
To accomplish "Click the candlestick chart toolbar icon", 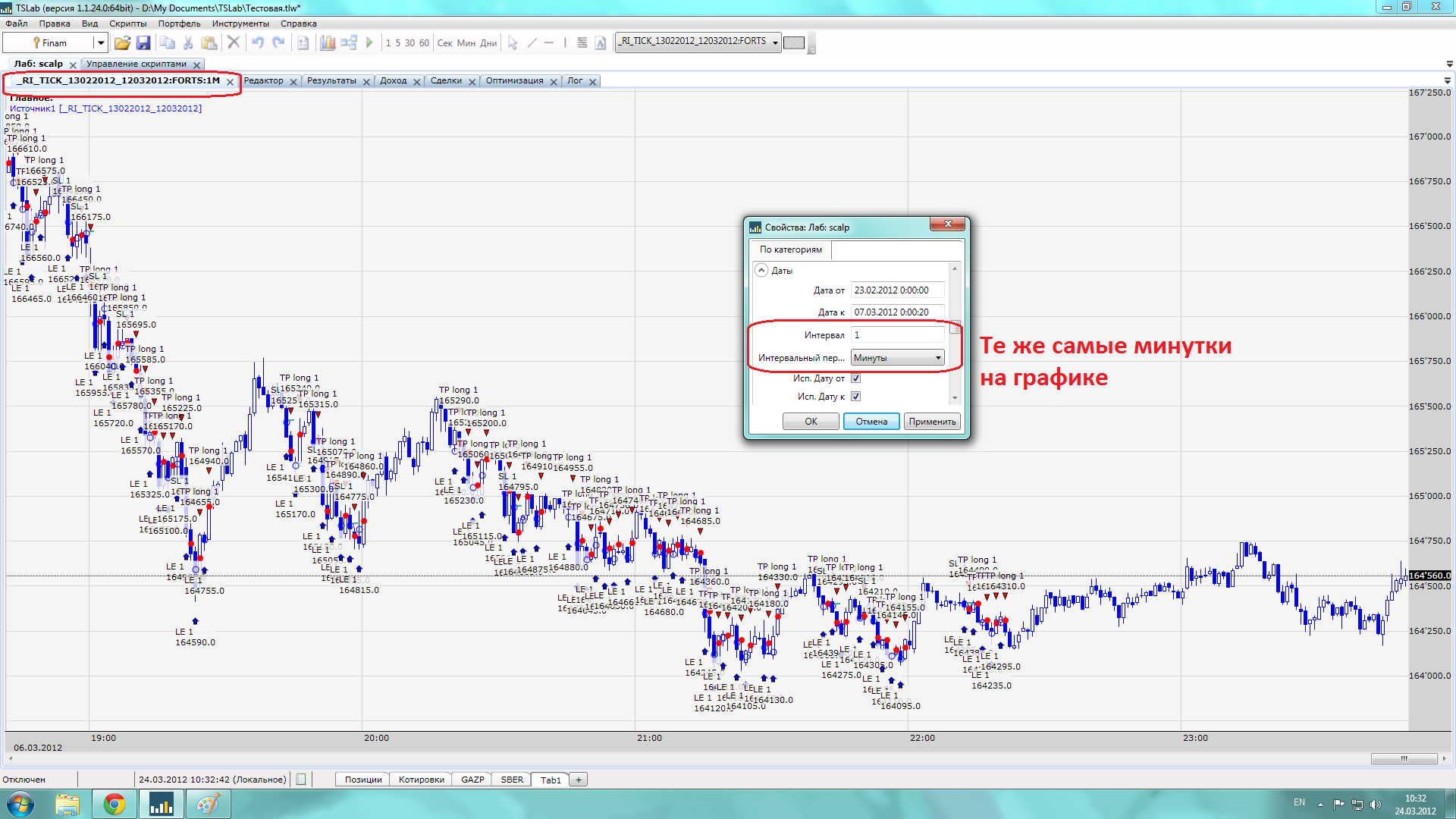I will (328, 42).
